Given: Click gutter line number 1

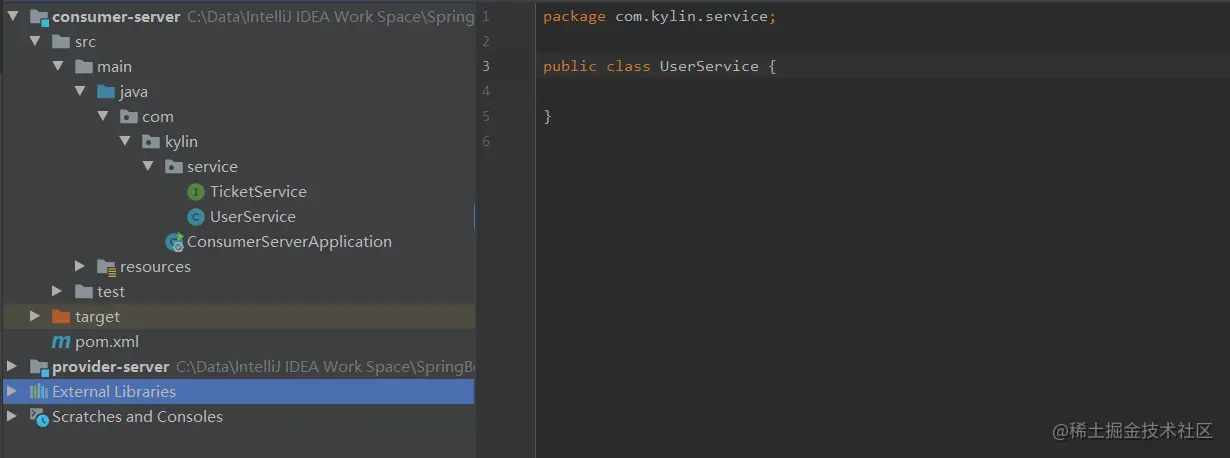Looking at the screenshot, I should 486,17.
